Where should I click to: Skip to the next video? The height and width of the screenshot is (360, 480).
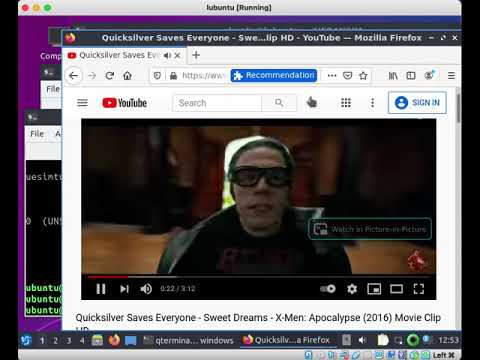(x=124, y=289)
